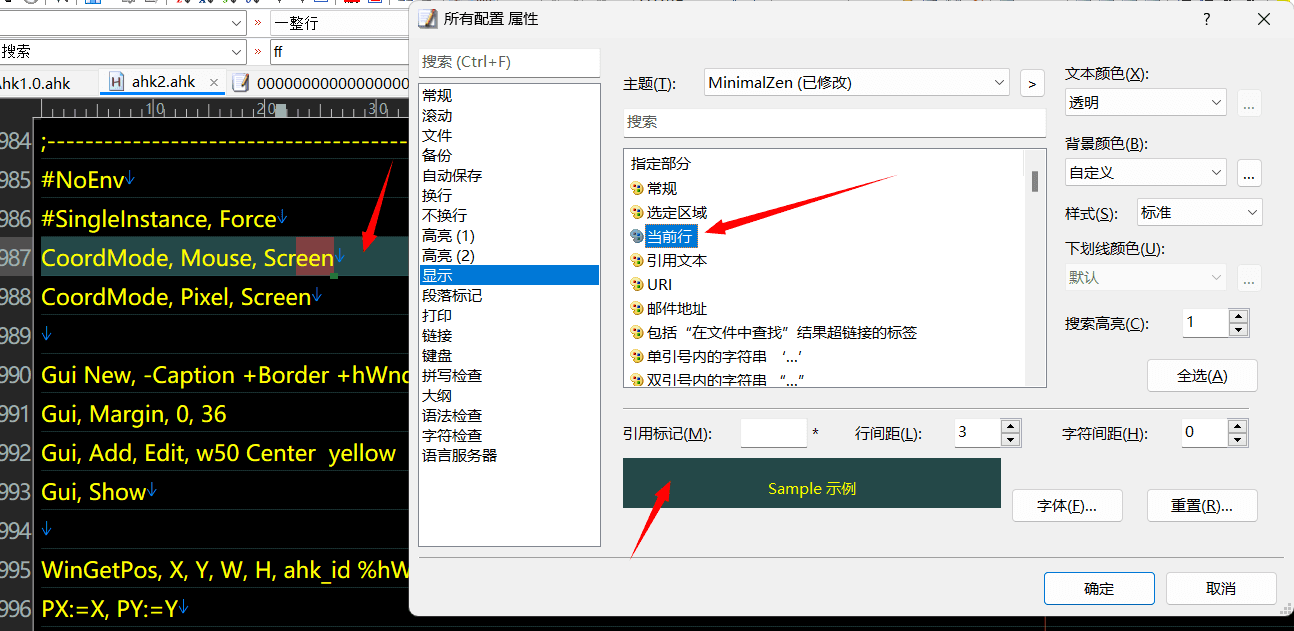This screenshot has width=1294, height=631.
Task: Switch to the ahk2.ahk document tab
Action: point(163,82)
